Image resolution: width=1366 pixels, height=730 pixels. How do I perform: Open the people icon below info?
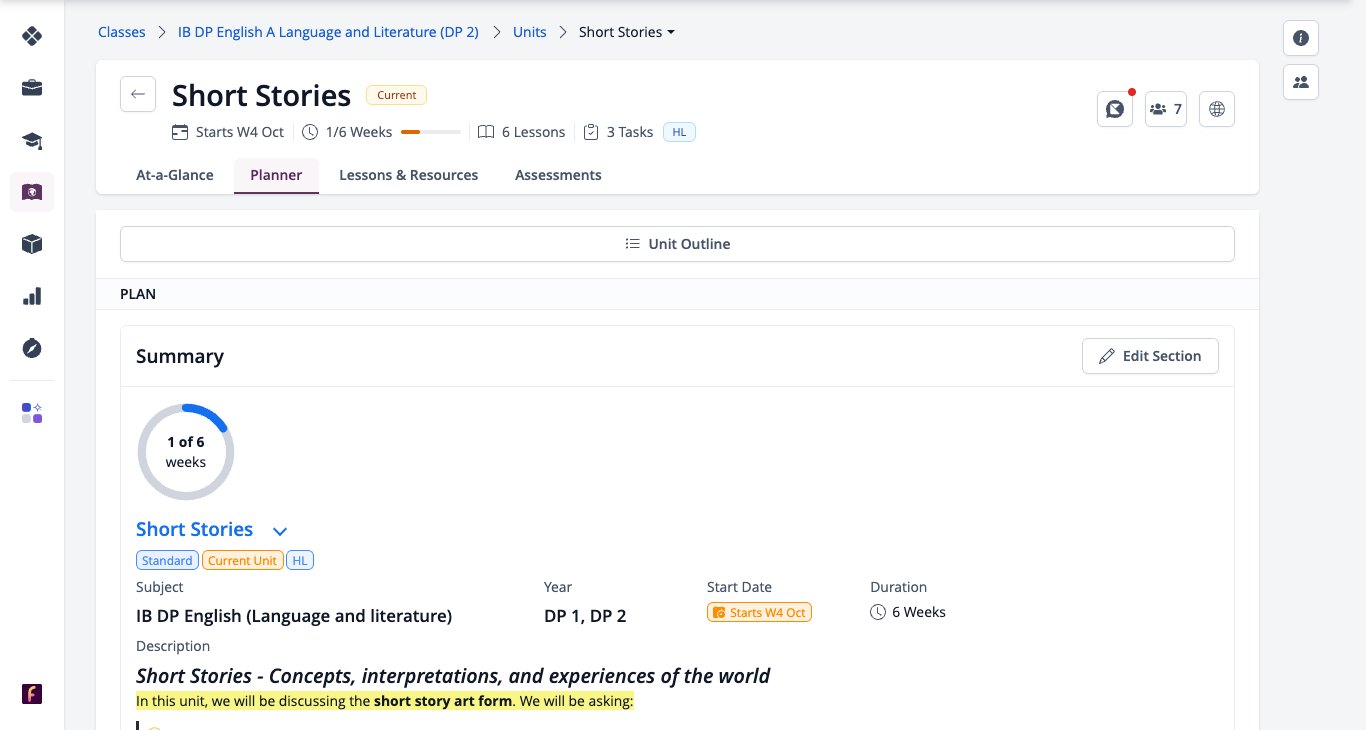click(x=1301, y=82)
